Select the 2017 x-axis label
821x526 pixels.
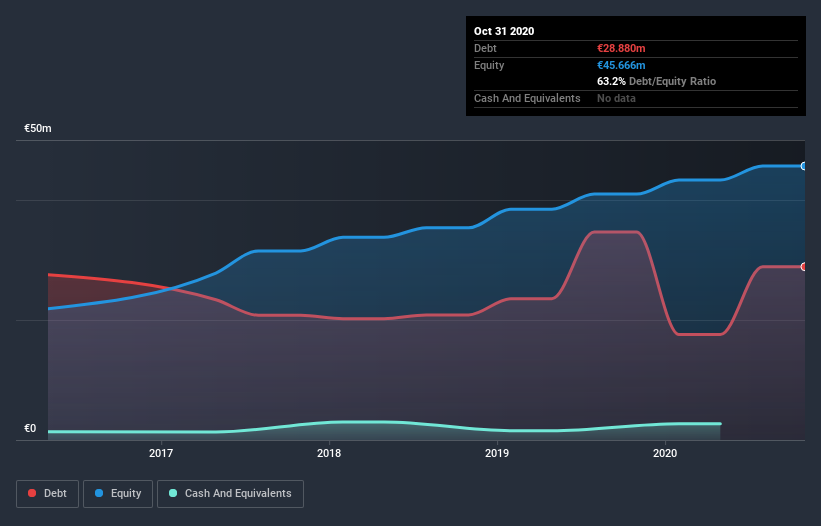coord(161,453)
